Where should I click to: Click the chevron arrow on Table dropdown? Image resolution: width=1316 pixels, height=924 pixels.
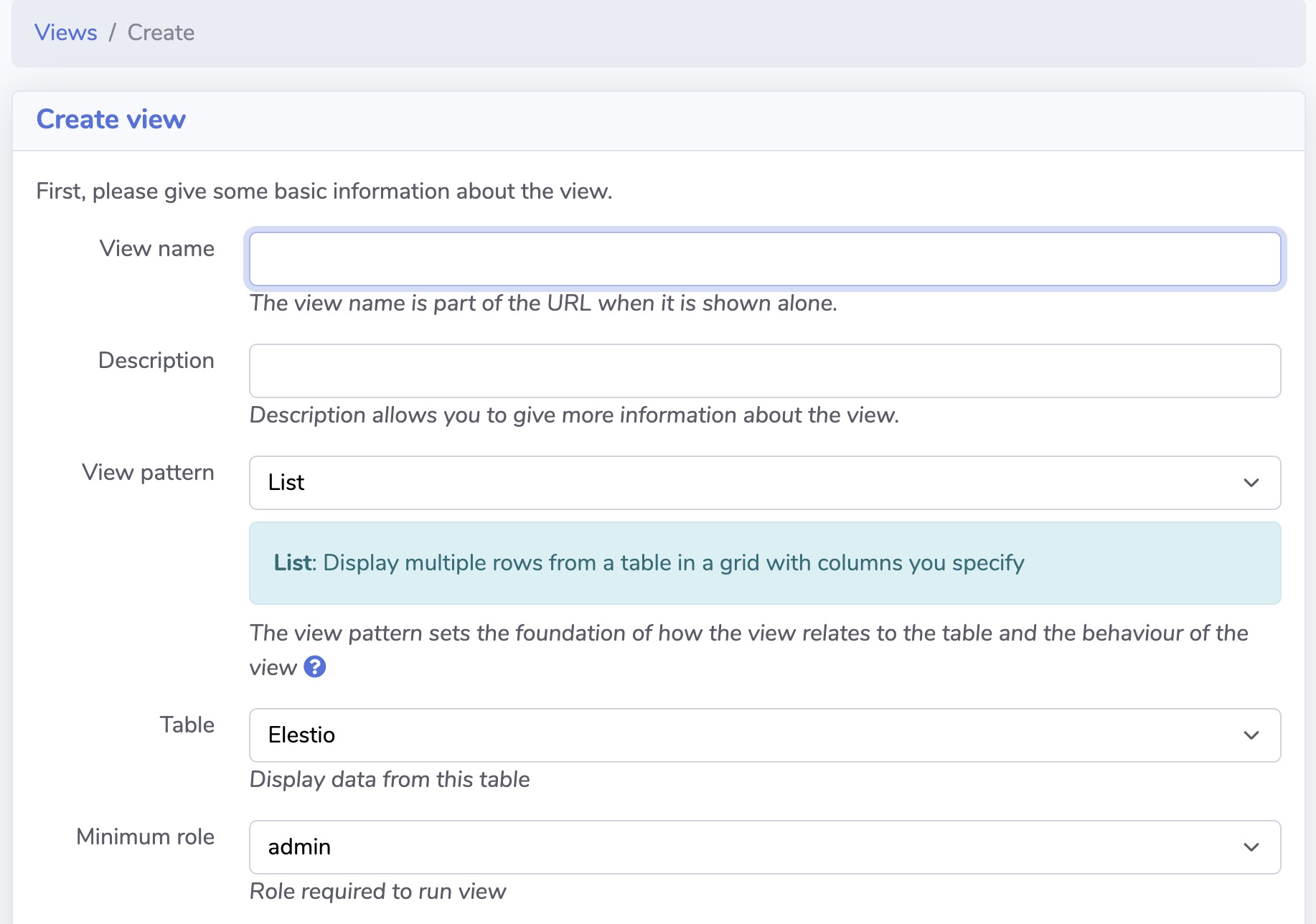point(1251,735)
